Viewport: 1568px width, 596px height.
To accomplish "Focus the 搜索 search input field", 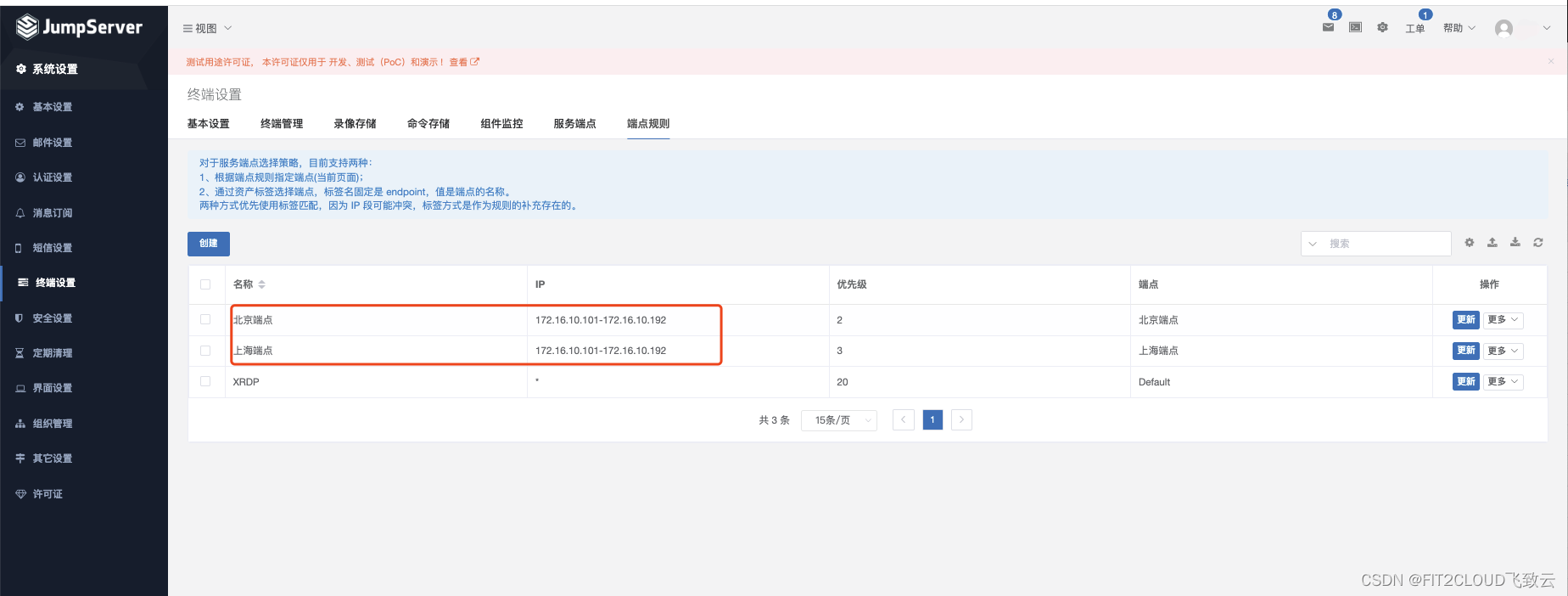I will point(1387,244).
